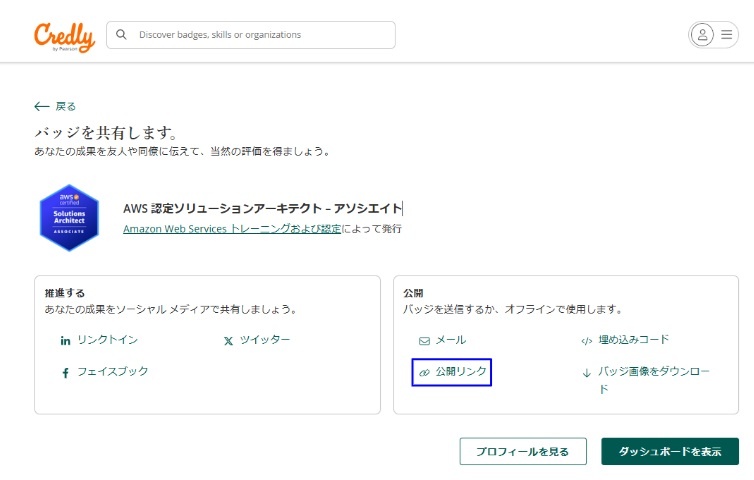Image resolution: width=754 pixels, height=480 pixels.
Task: Choose 埋め込みコード option
Action: 634,340
